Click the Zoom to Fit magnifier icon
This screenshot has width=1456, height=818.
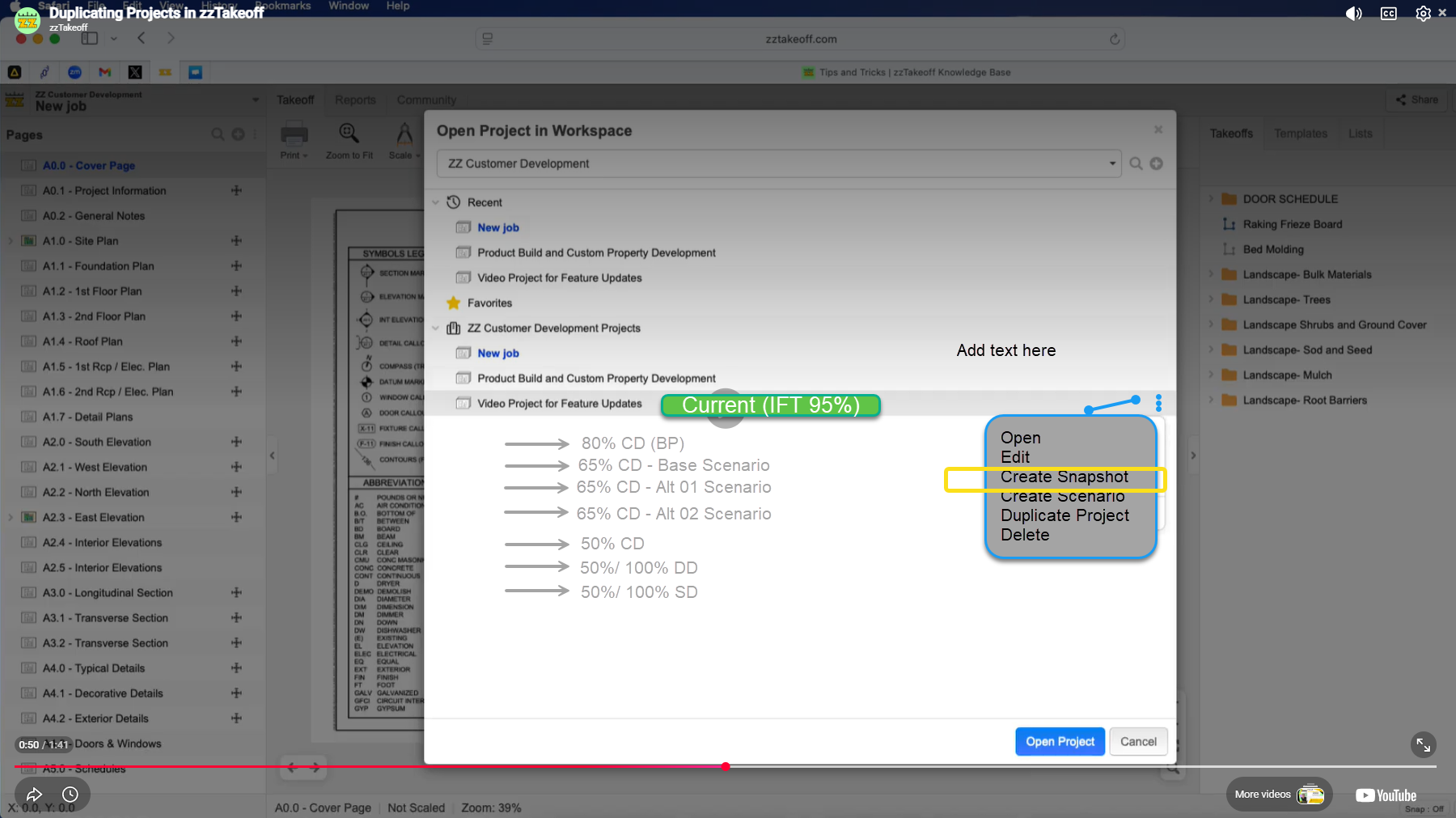click(349, 134)
